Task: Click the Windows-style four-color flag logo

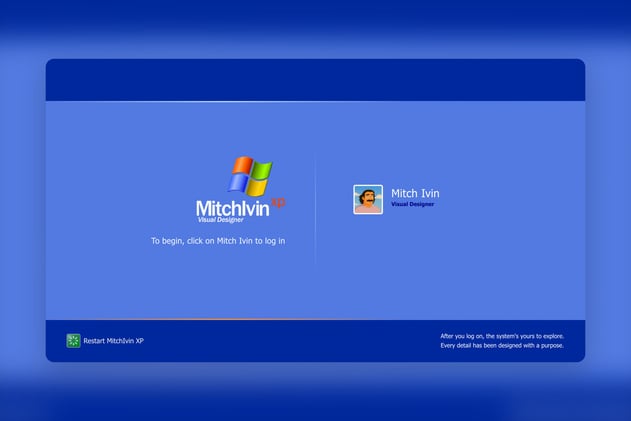Action: [x=250, y=176]
